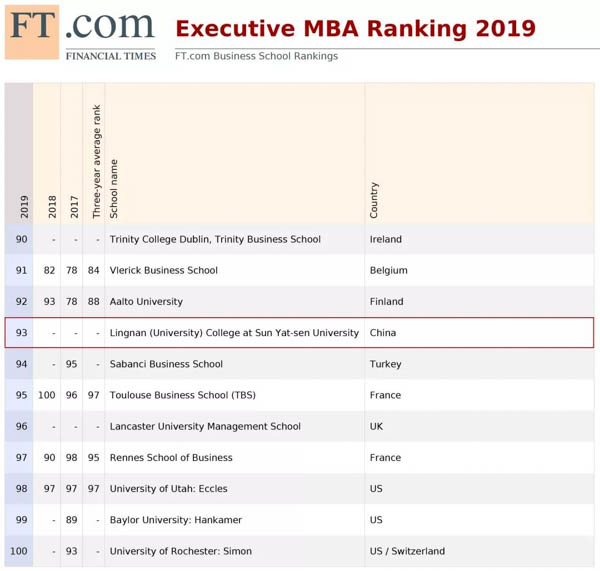
Task: Click the FT.com Financial Times logo
Action: click(x=80, y=32)
